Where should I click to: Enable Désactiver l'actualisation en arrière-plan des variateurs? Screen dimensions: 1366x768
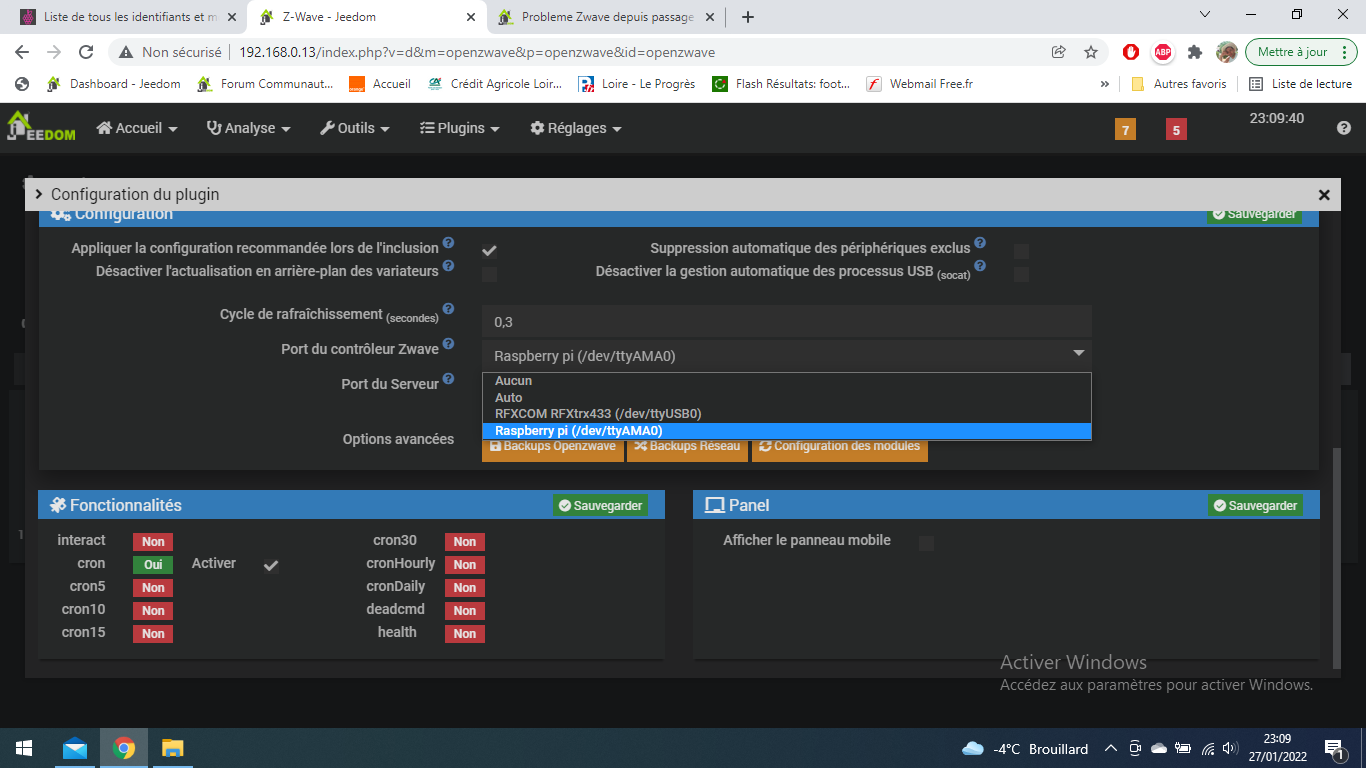point(490,274)
